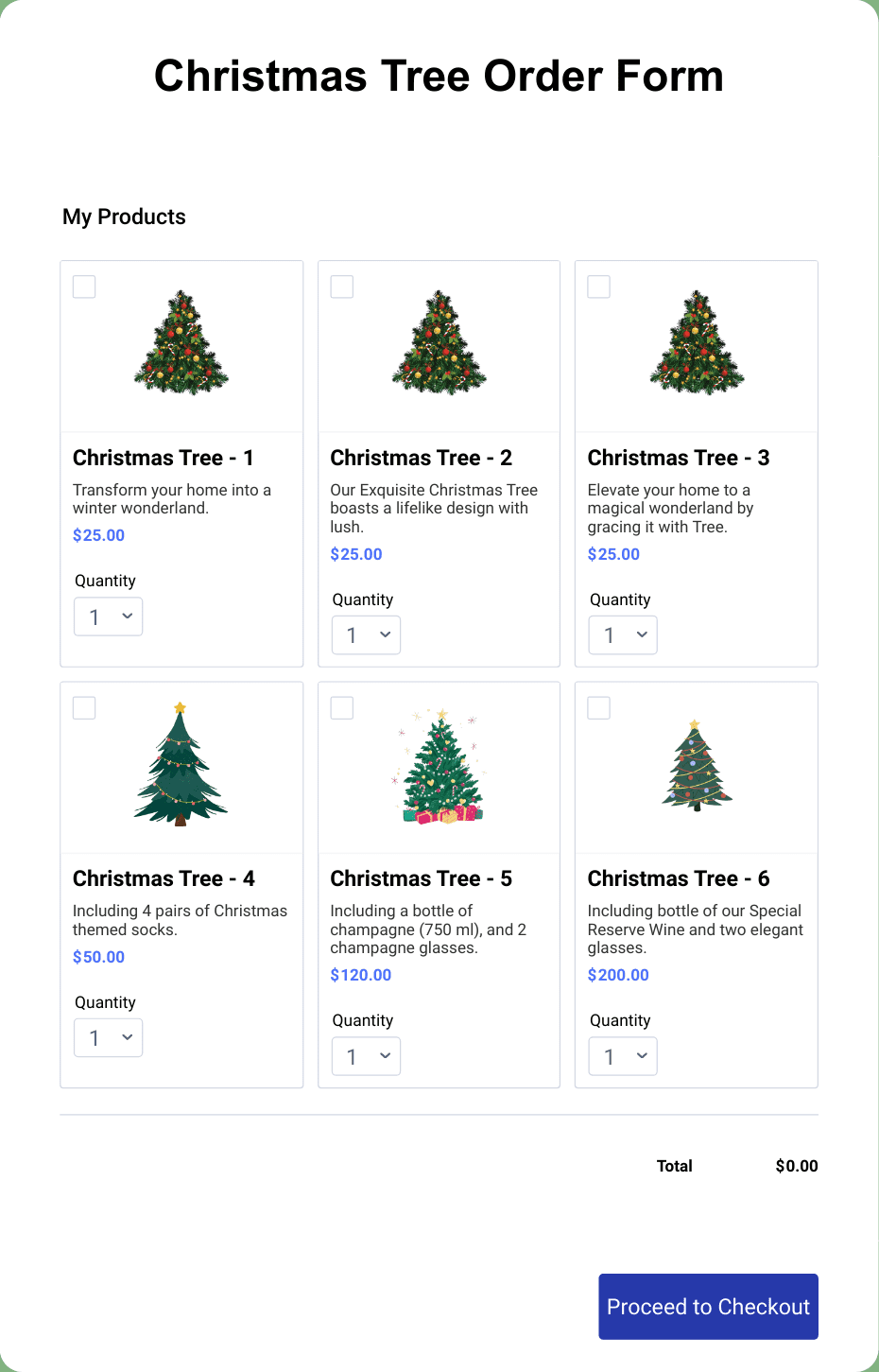Check the box for Christmas Tree - 5
This screenshot has width=879, height=1372.
[x=341, y=707]
